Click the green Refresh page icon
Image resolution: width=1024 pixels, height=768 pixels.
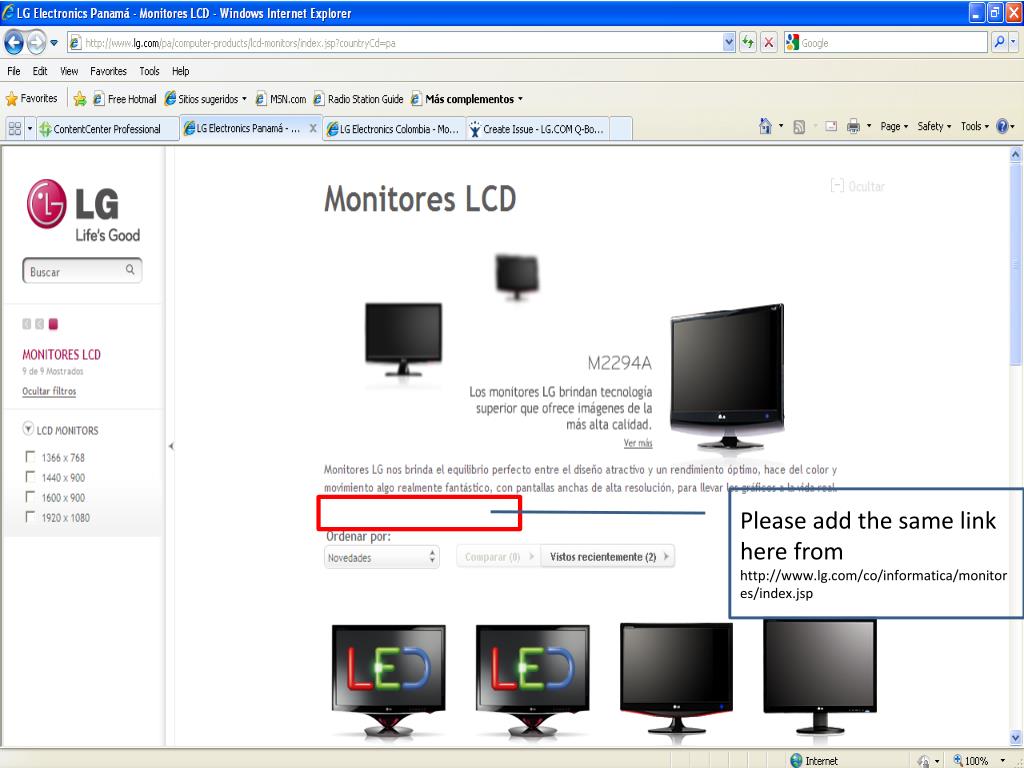pyautogui.click(x=748, y=43)
